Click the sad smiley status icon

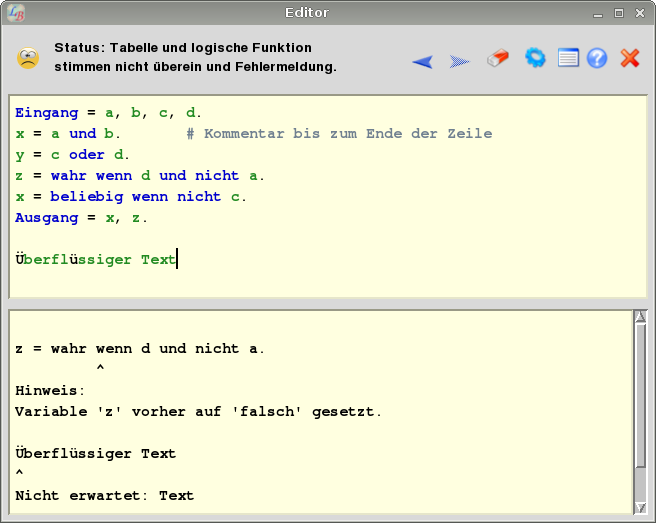click(x=28, y=58)
